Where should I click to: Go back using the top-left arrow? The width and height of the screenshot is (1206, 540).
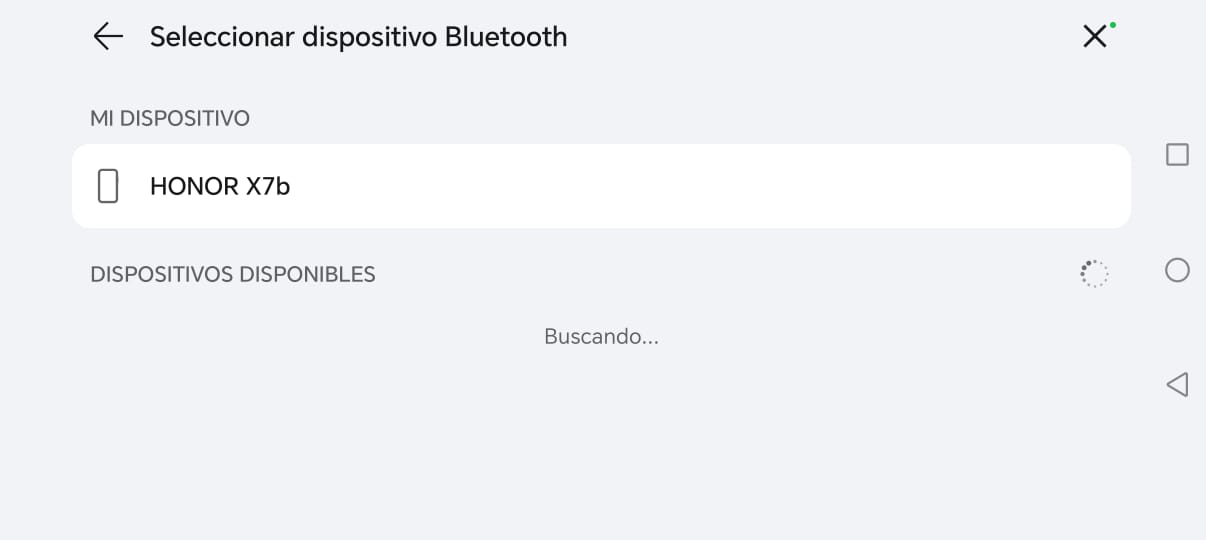tap(107, 37)
